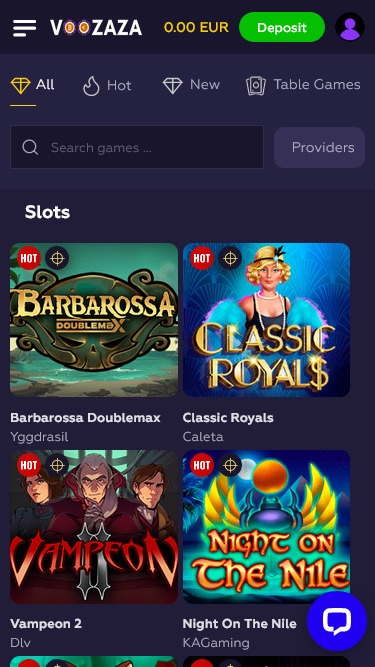Viewport: 375px width, 667px height.
Task: Click the HOT badge on Barbarossa Doublemax
Action: click(29, 258)
